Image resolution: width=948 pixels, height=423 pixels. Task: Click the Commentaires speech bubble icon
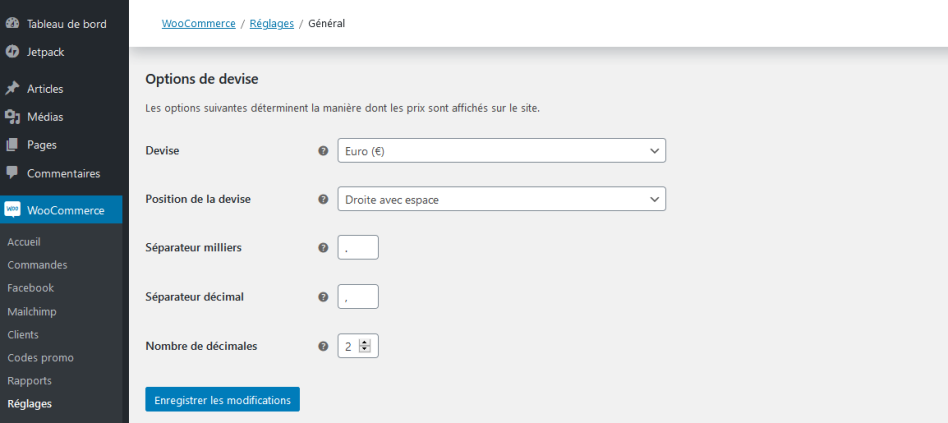tap(12, 173)
